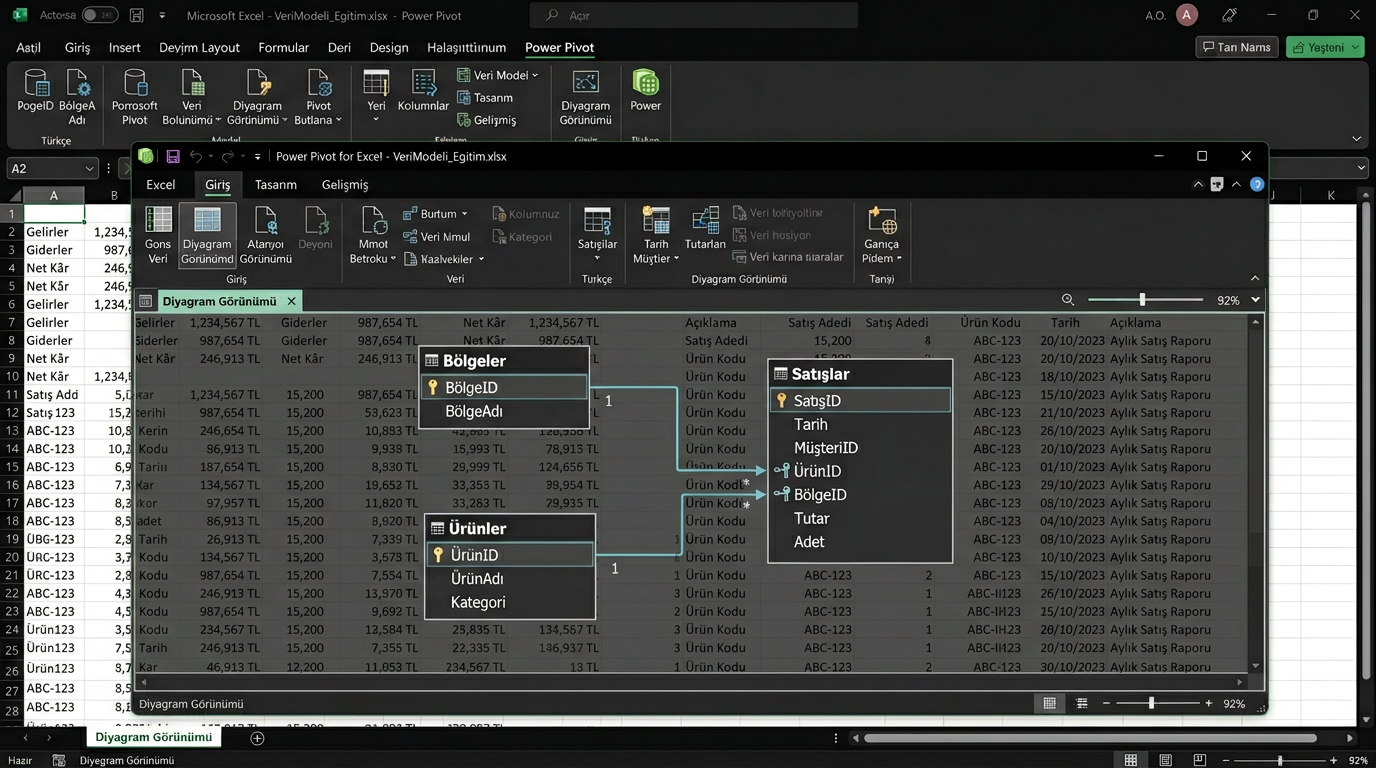The image size is (1376, 768).
Task: Open the Tasarım tab in Power Pivot
Action: pos(275,185)
